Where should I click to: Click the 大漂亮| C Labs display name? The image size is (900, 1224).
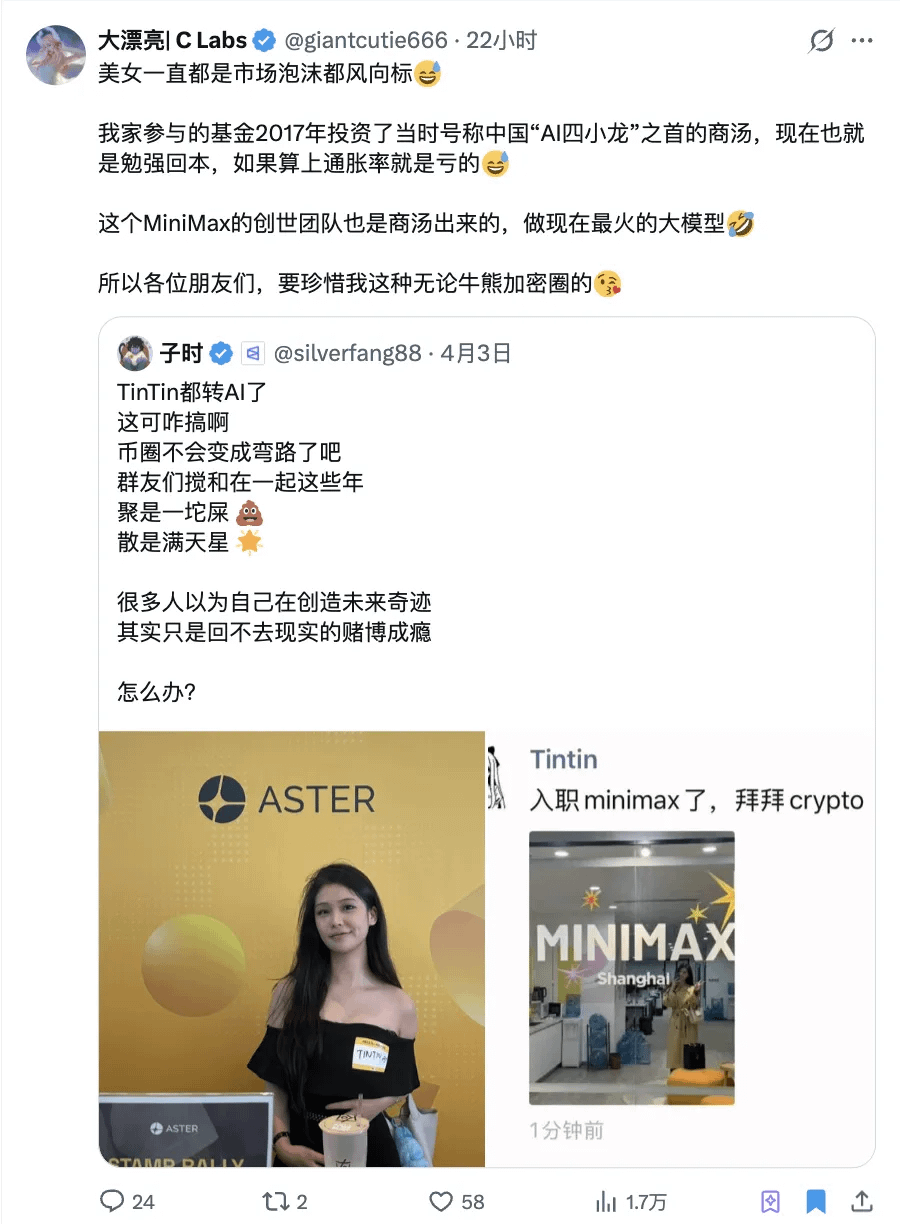172,40
